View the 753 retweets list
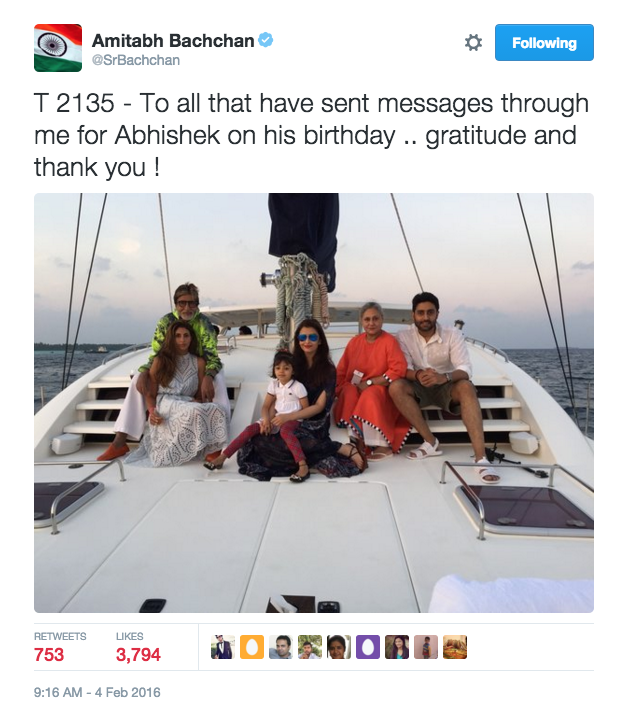The height and width of the screenshot is (708, 617). (49, 655)
